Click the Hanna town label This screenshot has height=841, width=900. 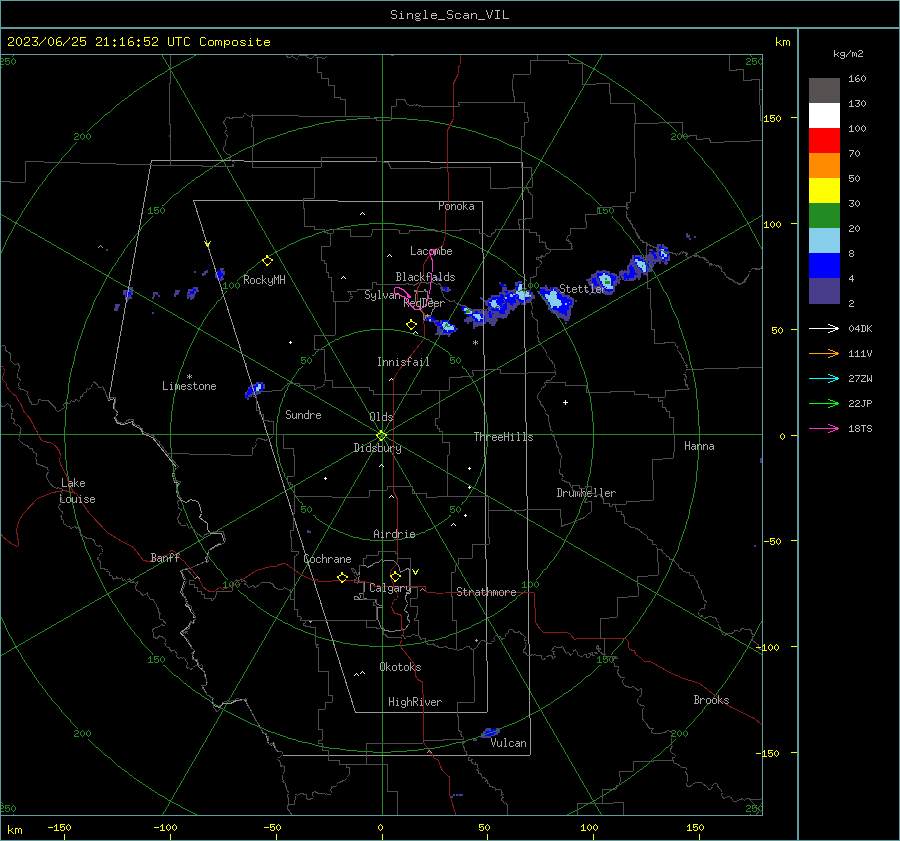(699, 446)
